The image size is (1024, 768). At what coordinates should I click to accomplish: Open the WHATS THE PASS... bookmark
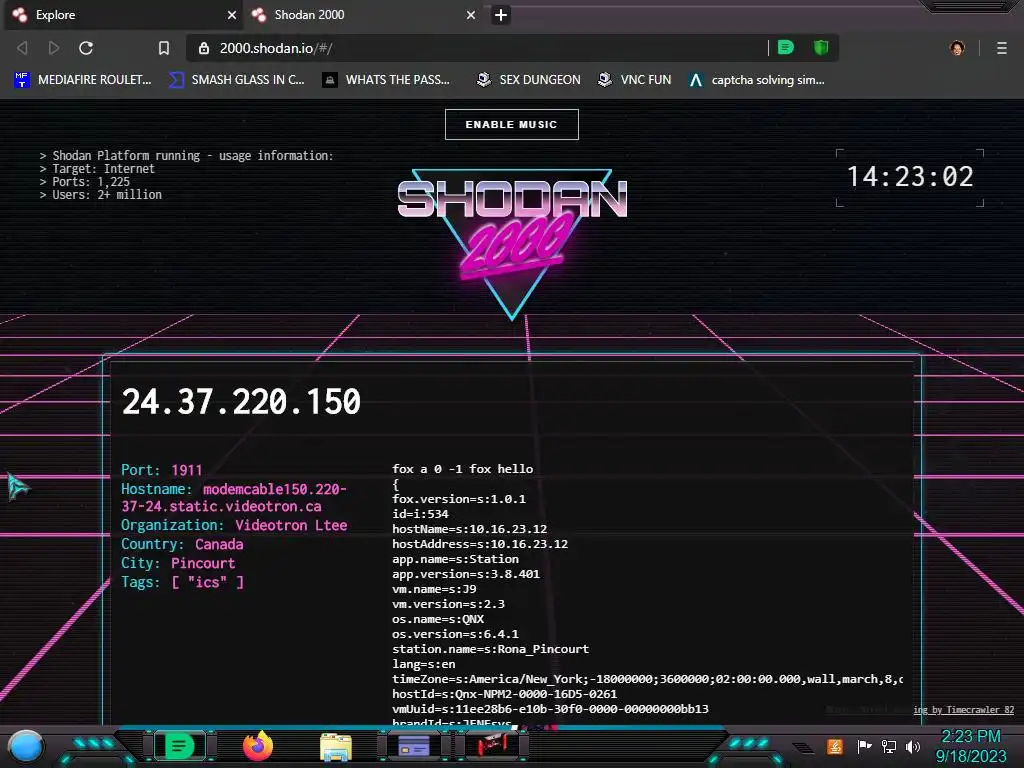click(x=386, y=80)
